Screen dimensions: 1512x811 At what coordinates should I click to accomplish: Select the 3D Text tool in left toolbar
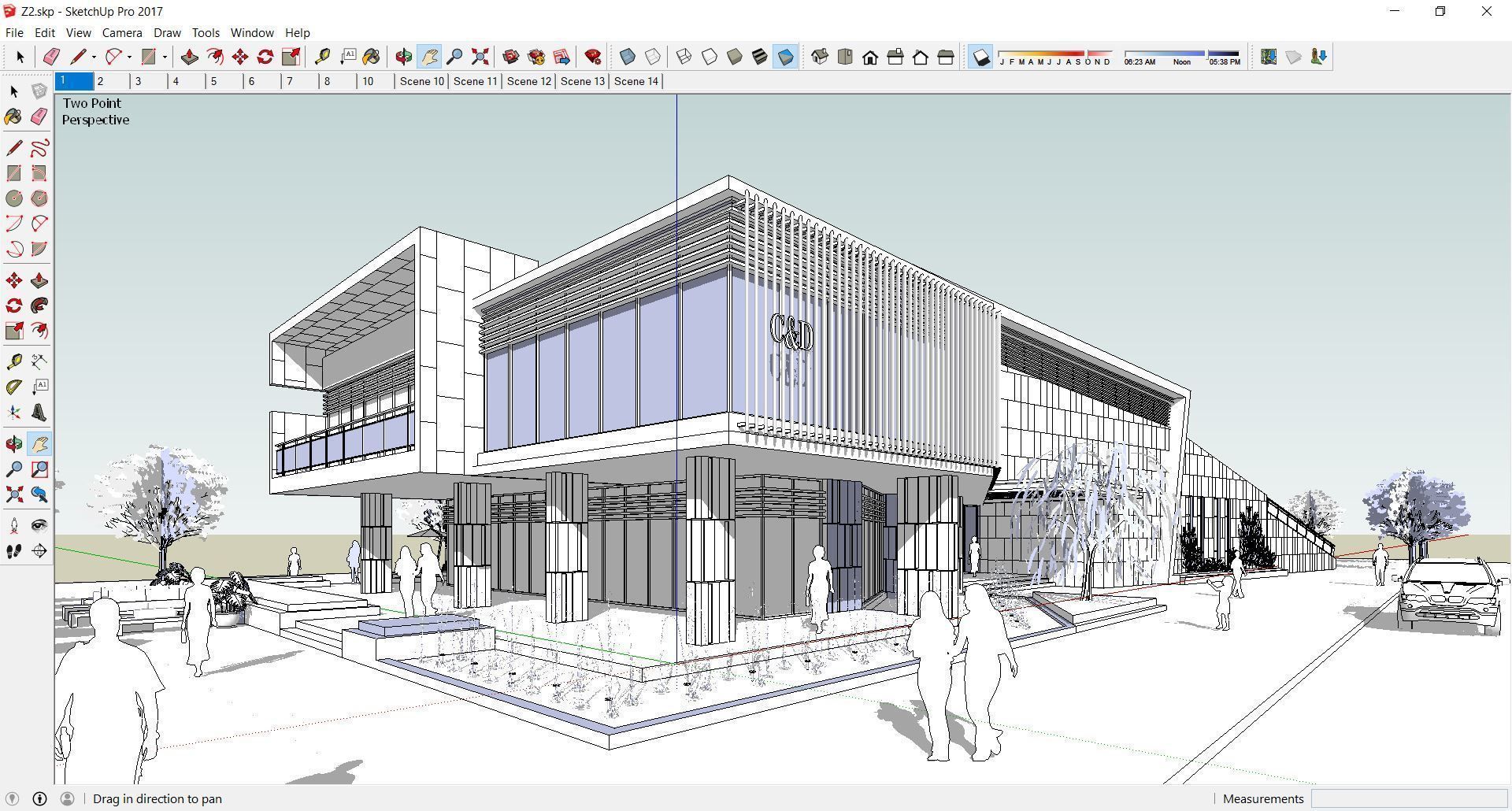point(39,413)
